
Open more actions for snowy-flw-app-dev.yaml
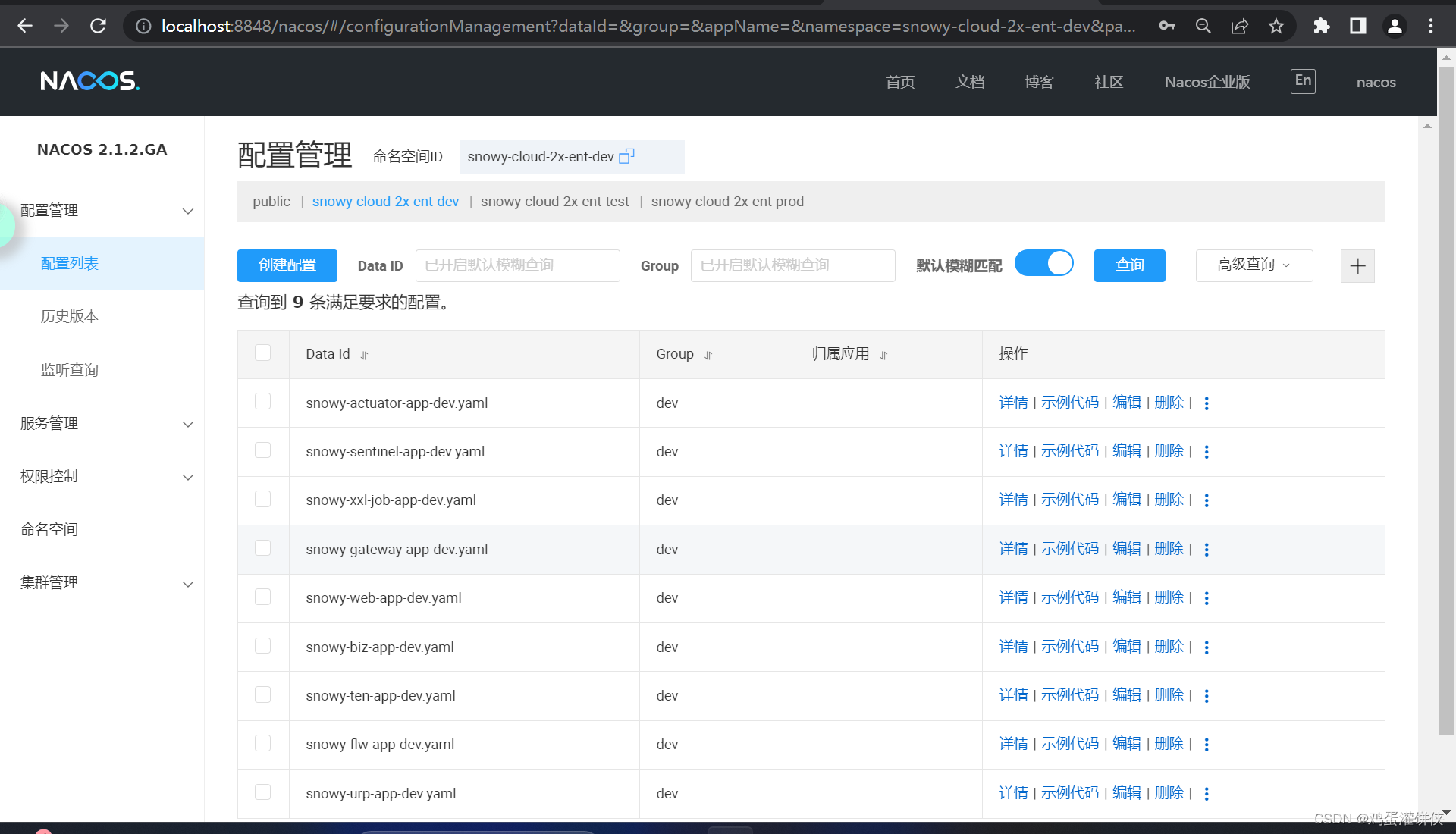1207,745
